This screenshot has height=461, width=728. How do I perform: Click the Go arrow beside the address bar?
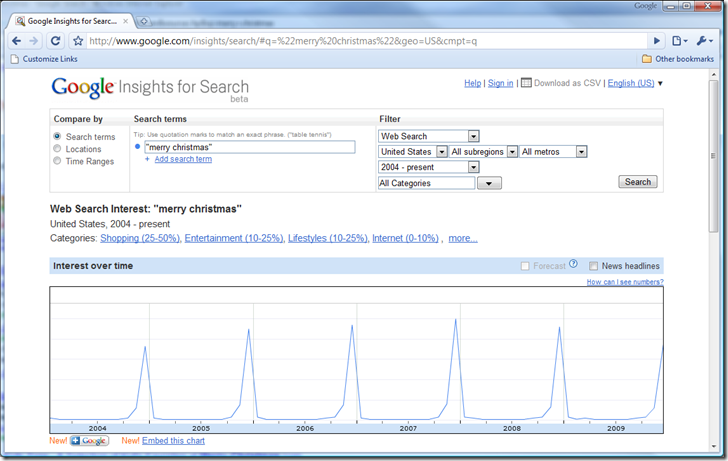pos(656,41)
